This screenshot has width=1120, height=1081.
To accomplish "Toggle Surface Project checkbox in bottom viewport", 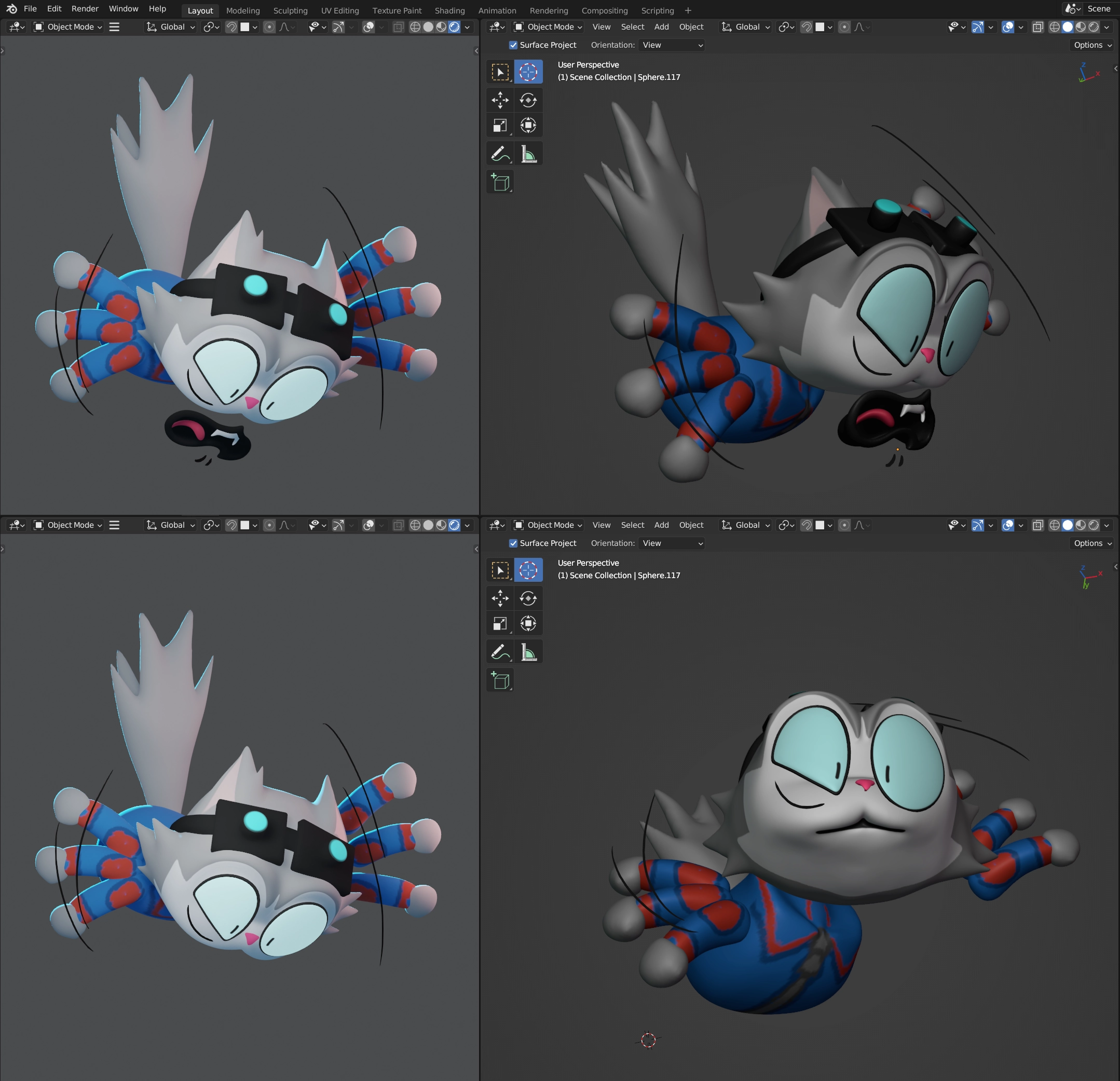I will pyautogui.click(x=513, y=543).
